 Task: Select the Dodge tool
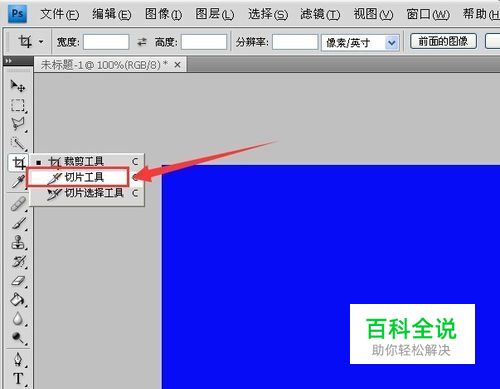pos(18,338)
